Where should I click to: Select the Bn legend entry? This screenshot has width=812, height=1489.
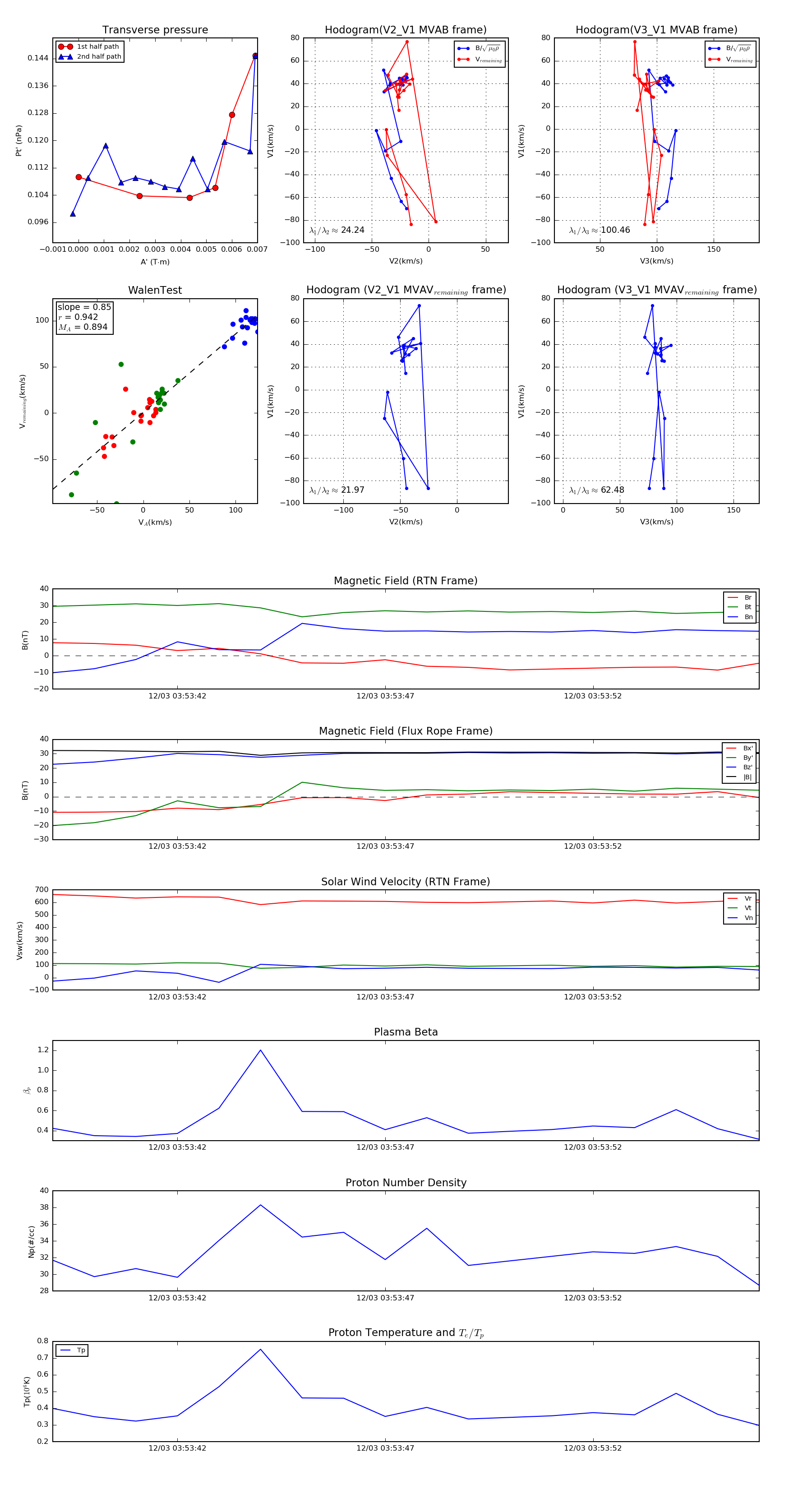(740, 617)
